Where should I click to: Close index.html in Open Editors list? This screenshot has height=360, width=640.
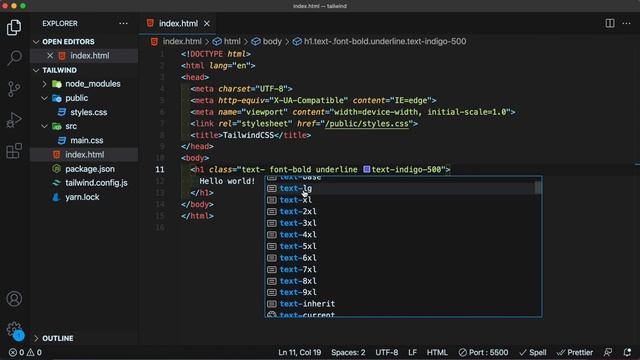point(50,56)
